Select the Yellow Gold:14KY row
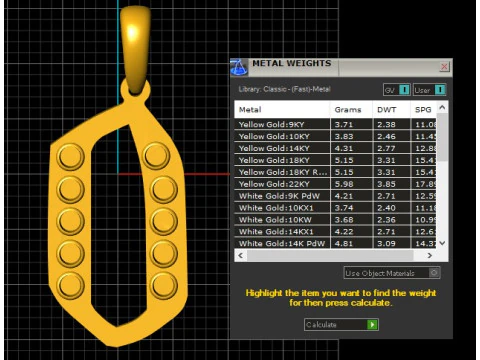This screenshot has width=480, height=360. click(335, 148)
